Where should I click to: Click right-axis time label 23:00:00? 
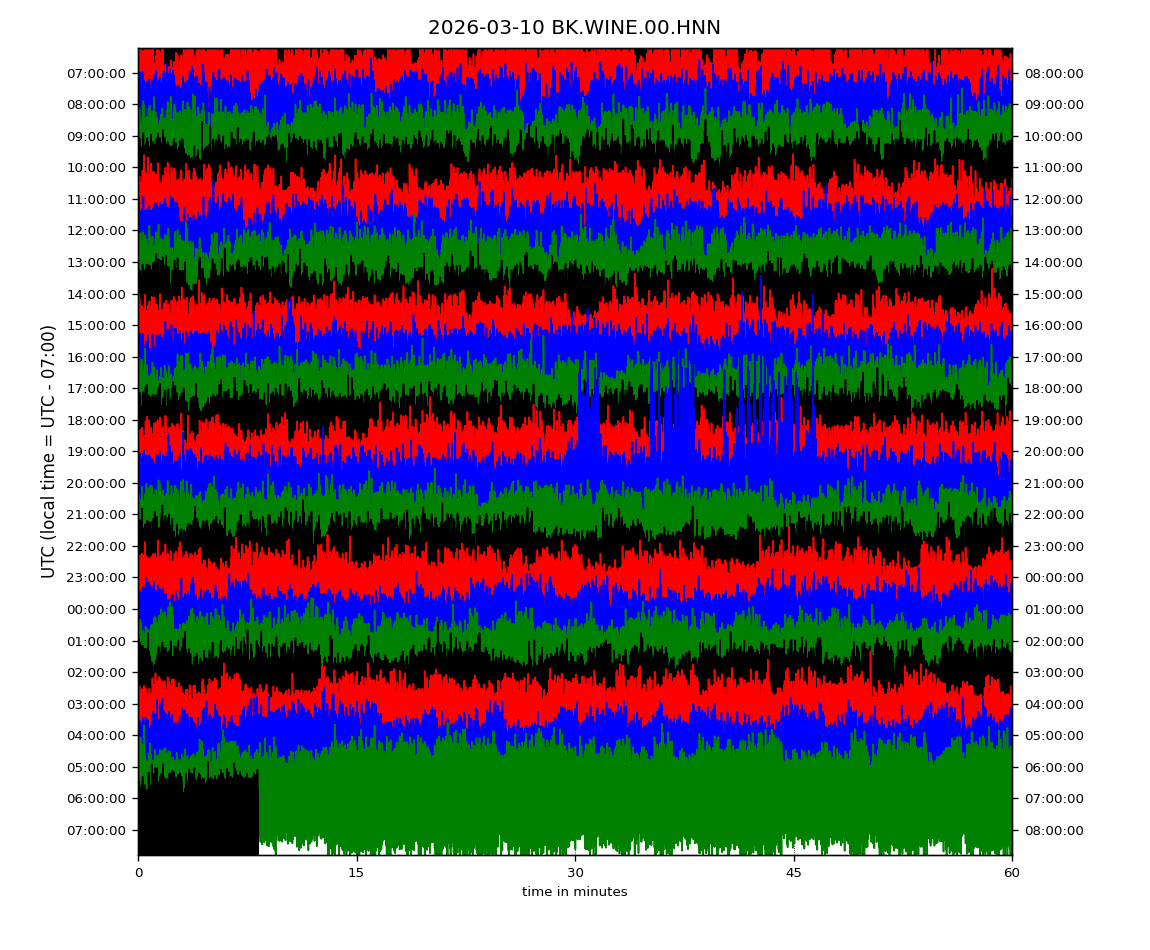(1051, 546)
